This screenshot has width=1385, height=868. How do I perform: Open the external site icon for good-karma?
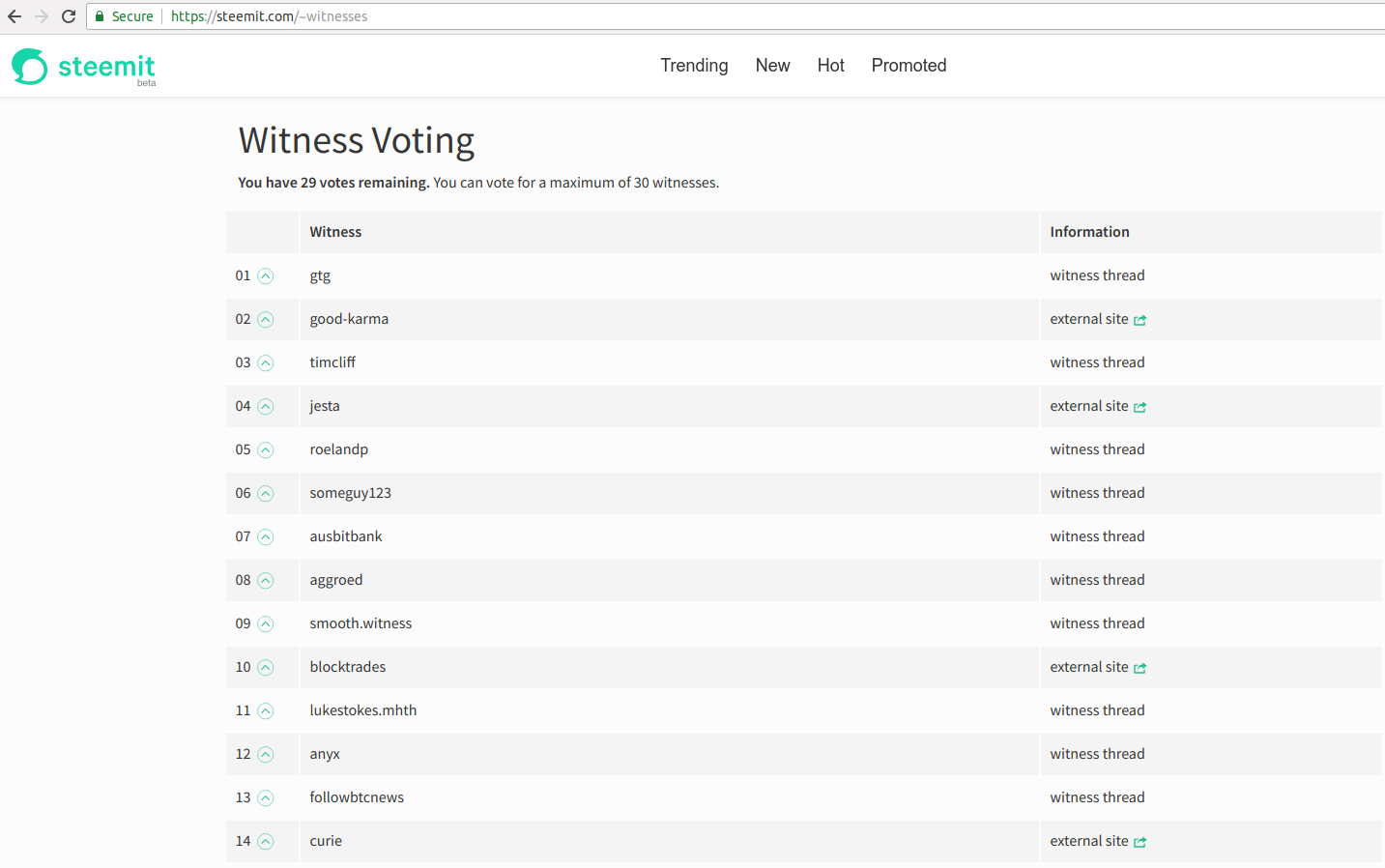1140,320
